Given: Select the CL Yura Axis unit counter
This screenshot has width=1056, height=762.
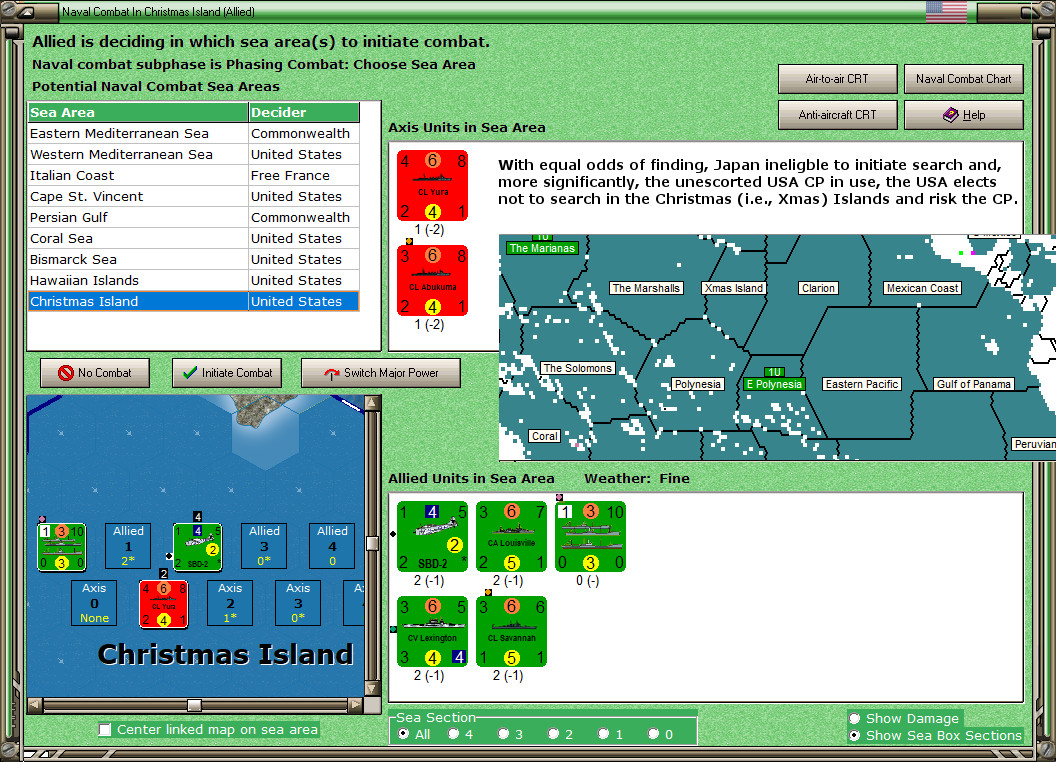Looking at the screenshot, I should coord(432,185).
